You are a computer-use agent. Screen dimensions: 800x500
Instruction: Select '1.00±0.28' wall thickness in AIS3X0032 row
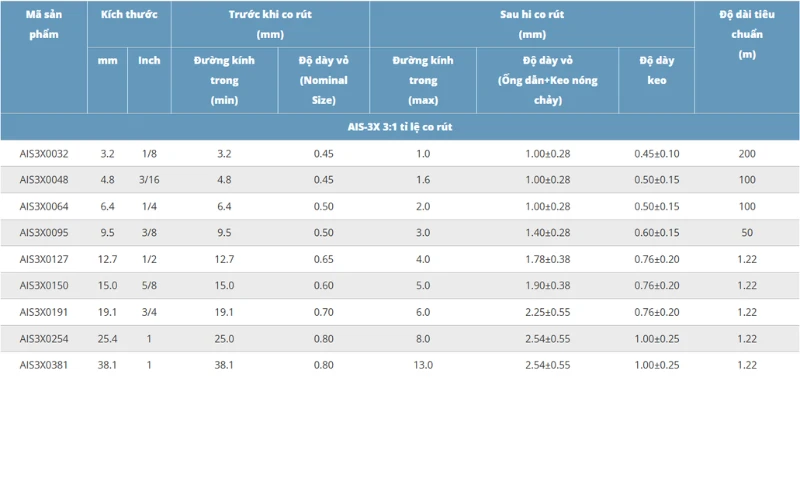pos(547,154)
